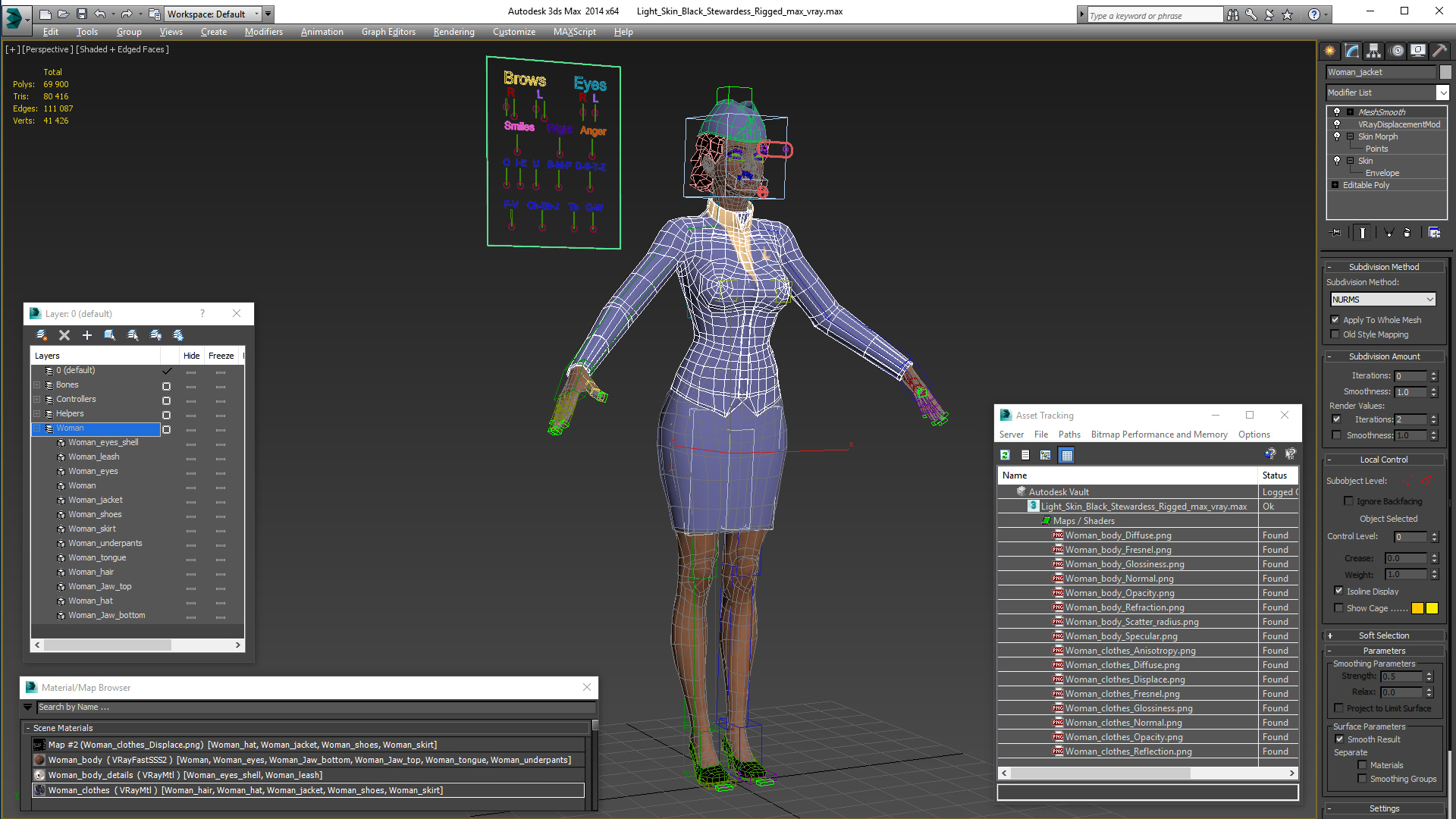The width and height of the screenshot is (1456, 819).
Task: Click Delete layer X icon in Layer dialog
Action: pos(64,335)
